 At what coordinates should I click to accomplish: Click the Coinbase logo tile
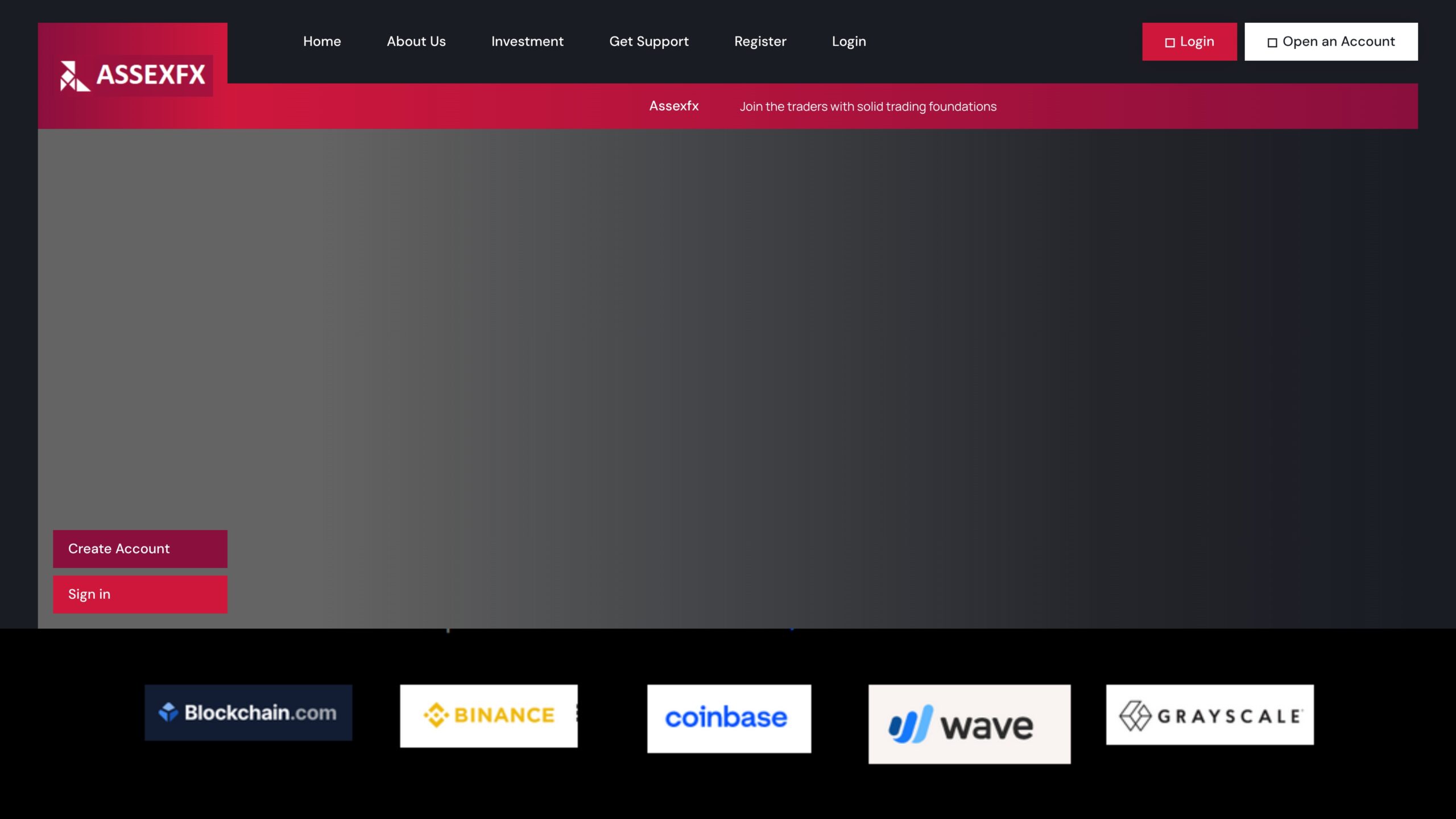pos(729,718)
